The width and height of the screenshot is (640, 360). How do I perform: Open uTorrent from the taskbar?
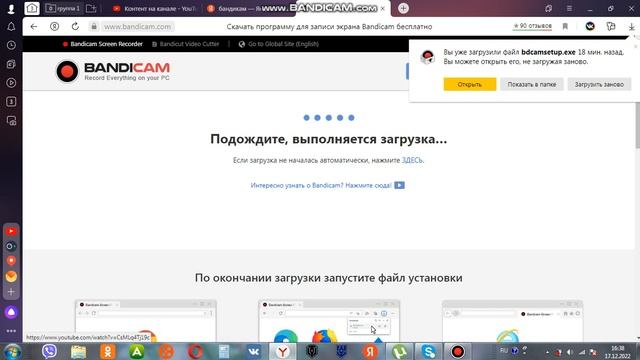[399, 351]
